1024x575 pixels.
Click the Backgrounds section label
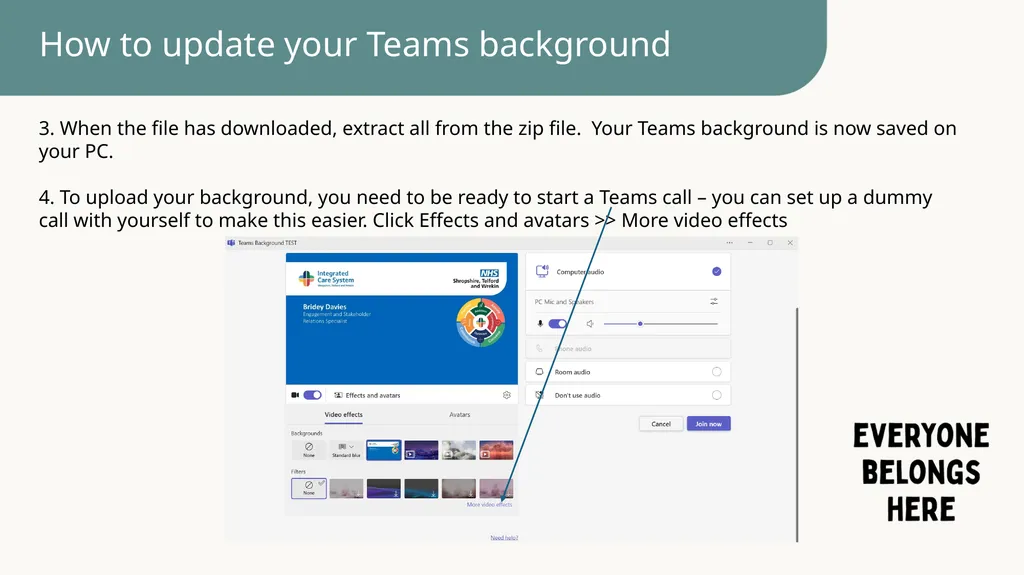pos(307,433)
